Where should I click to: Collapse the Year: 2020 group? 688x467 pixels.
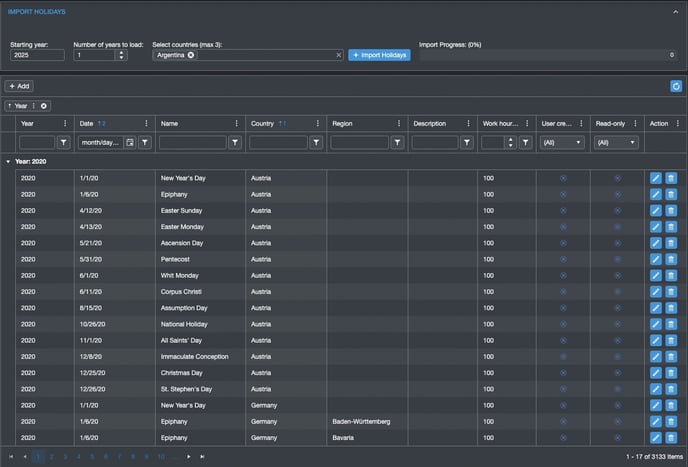(x=8, y=160)
